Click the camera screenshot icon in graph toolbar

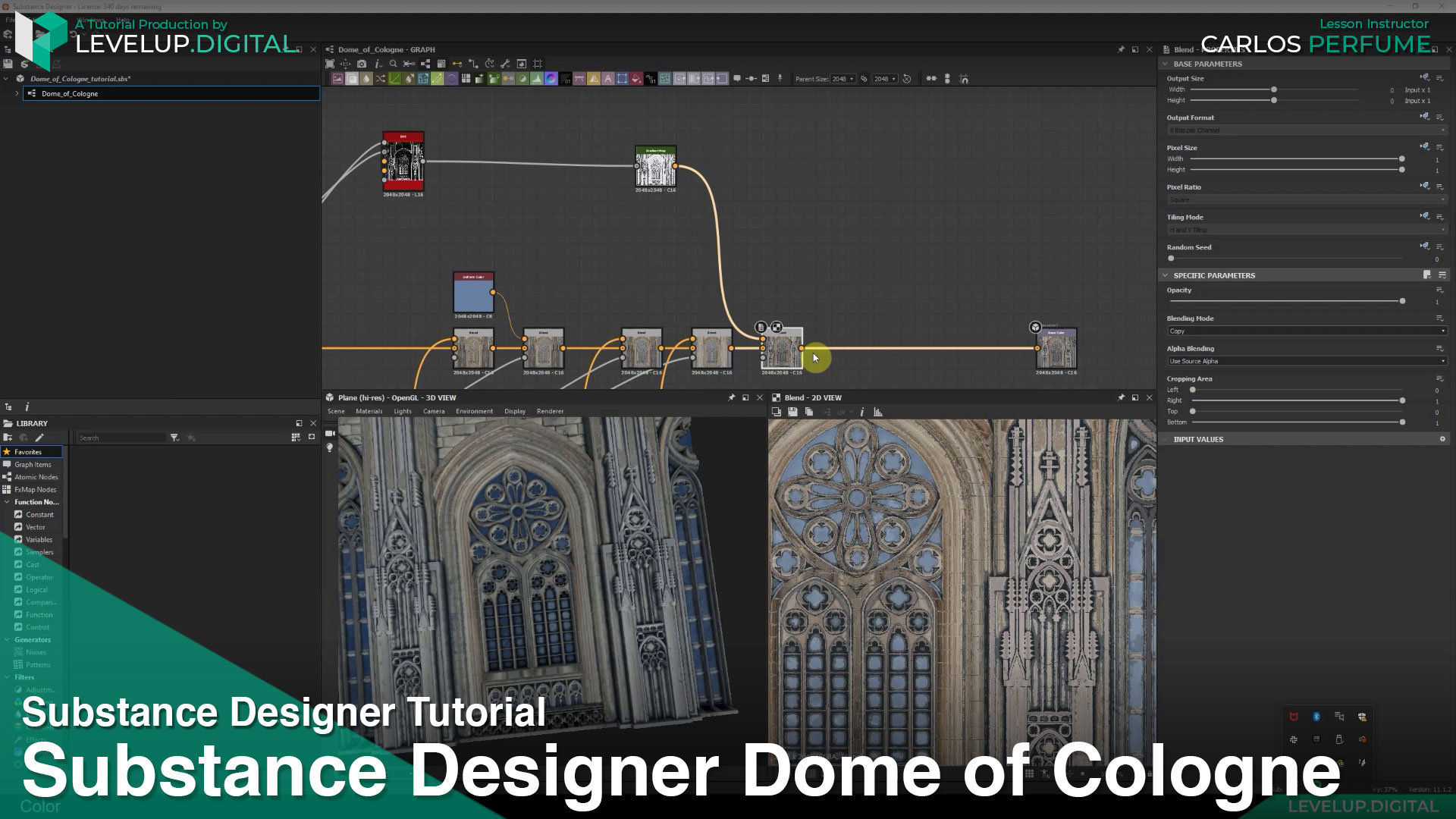(362, 64)
